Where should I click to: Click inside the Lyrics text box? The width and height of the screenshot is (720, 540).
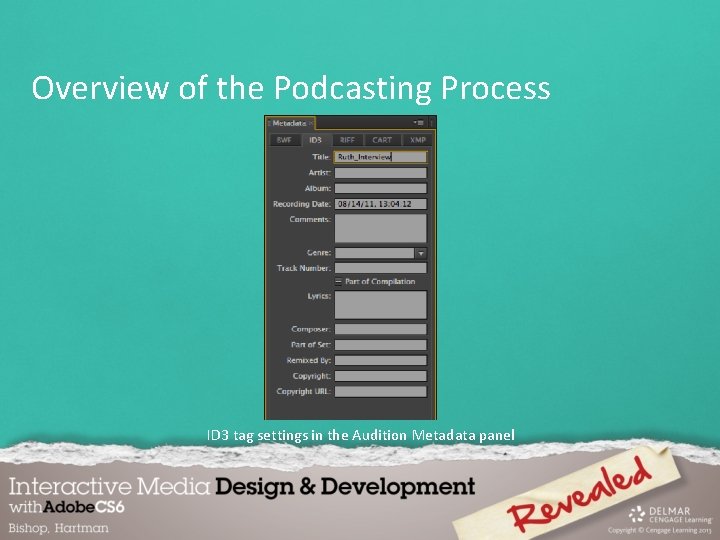tap(380, 305)
